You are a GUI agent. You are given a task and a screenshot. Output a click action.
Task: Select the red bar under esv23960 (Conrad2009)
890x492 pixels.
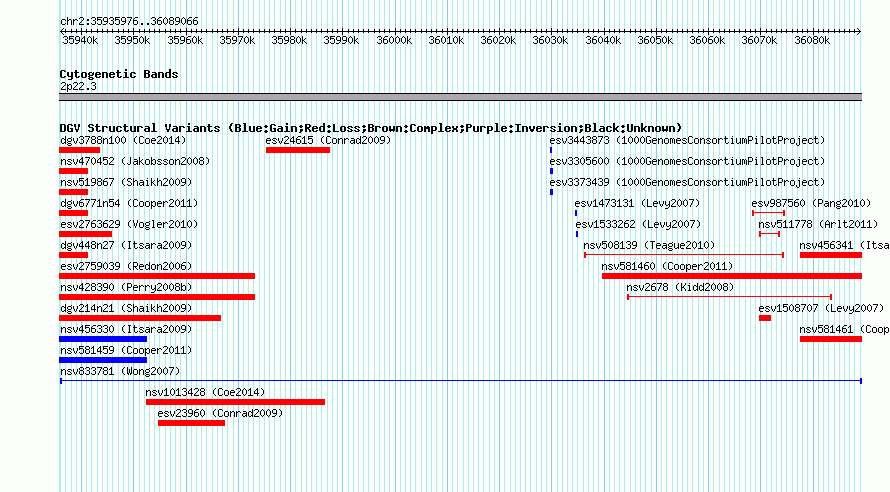coord(191,423)
